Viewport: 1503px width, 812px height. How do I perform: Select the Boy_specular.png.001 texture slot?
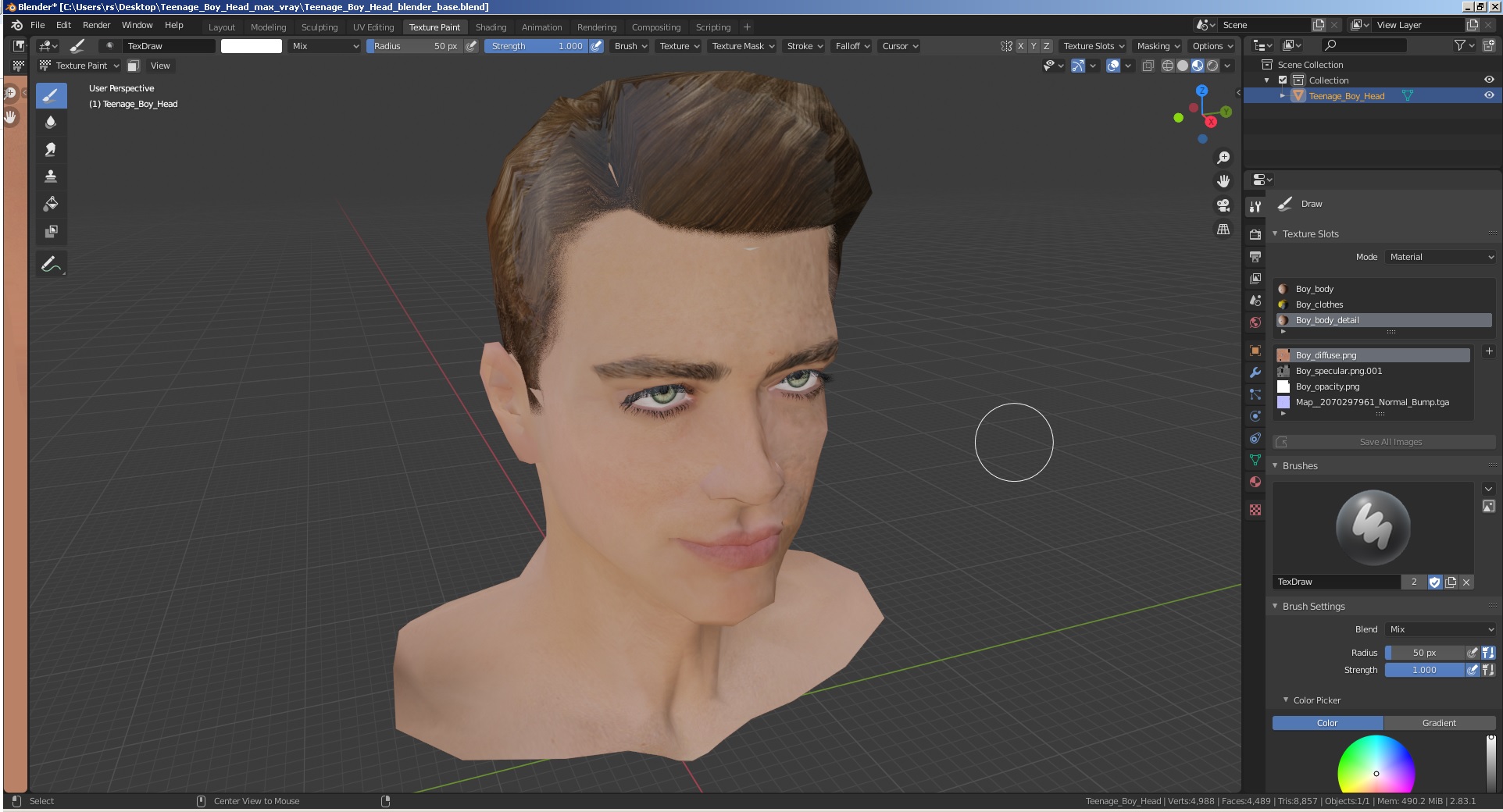1373,371
